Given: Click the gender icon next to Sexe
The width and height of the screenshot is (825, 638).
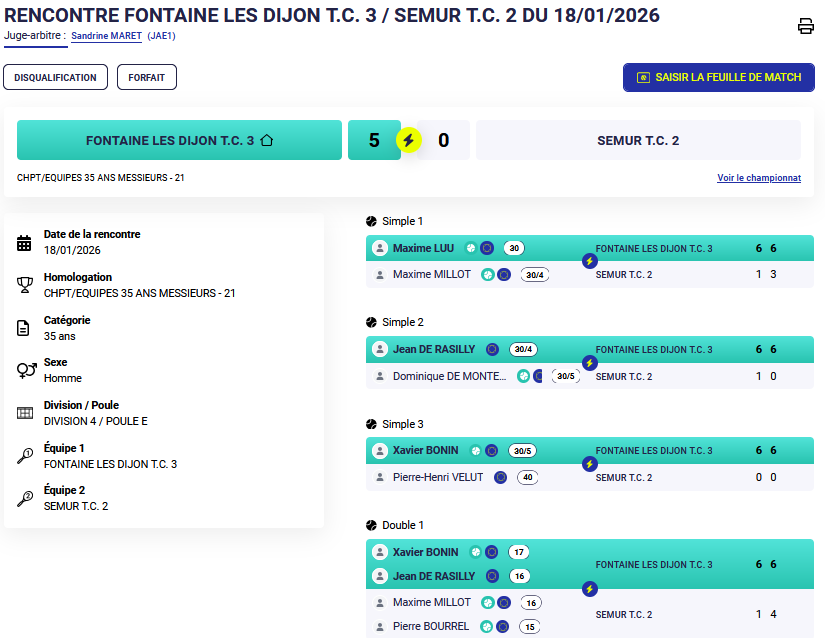Looking at the screenshot, I should (25, 371).
